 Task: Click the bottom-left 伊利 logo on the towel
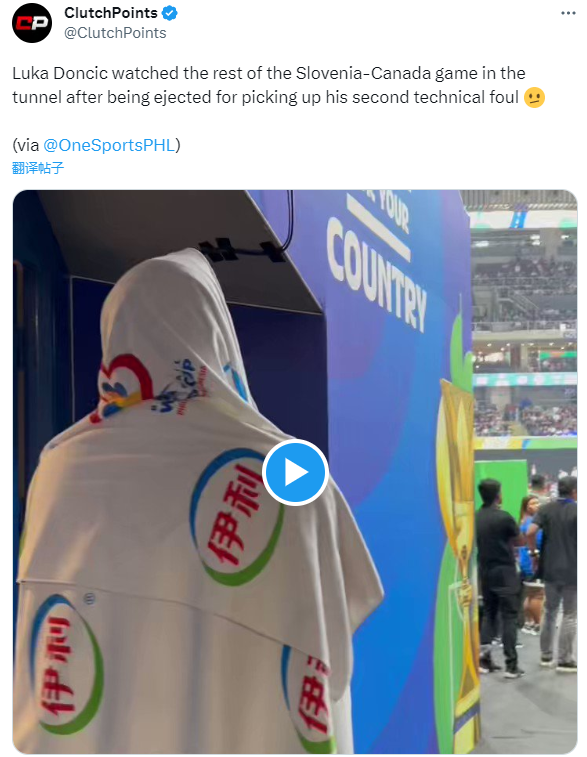pyautogui.click(x=66, y=664)
